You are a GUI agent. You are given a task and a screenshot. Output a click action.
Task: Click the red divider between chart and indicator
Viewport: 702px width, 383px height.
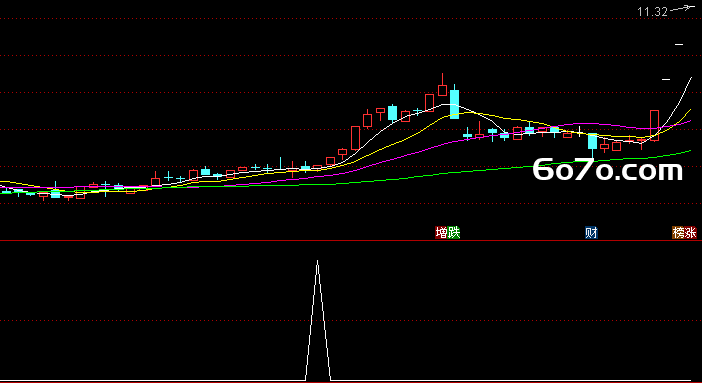pos(351,241)
